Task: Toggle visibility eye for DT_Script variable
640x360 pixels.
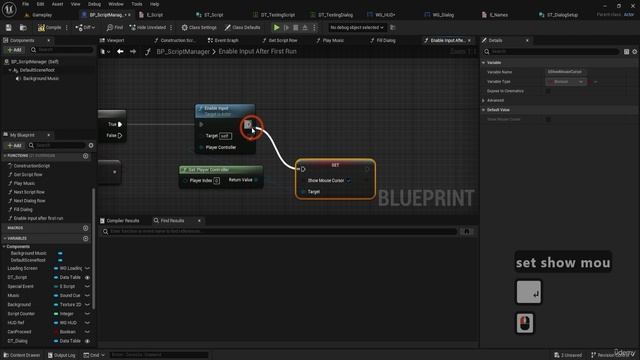Action: click(87, 278)
